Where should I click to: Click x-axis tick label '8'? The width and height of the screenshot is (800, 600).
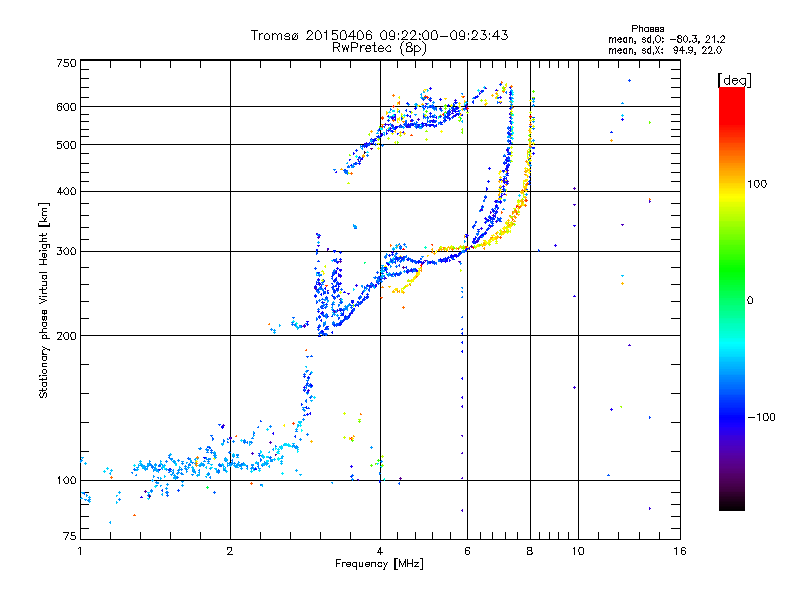point(530,551)
